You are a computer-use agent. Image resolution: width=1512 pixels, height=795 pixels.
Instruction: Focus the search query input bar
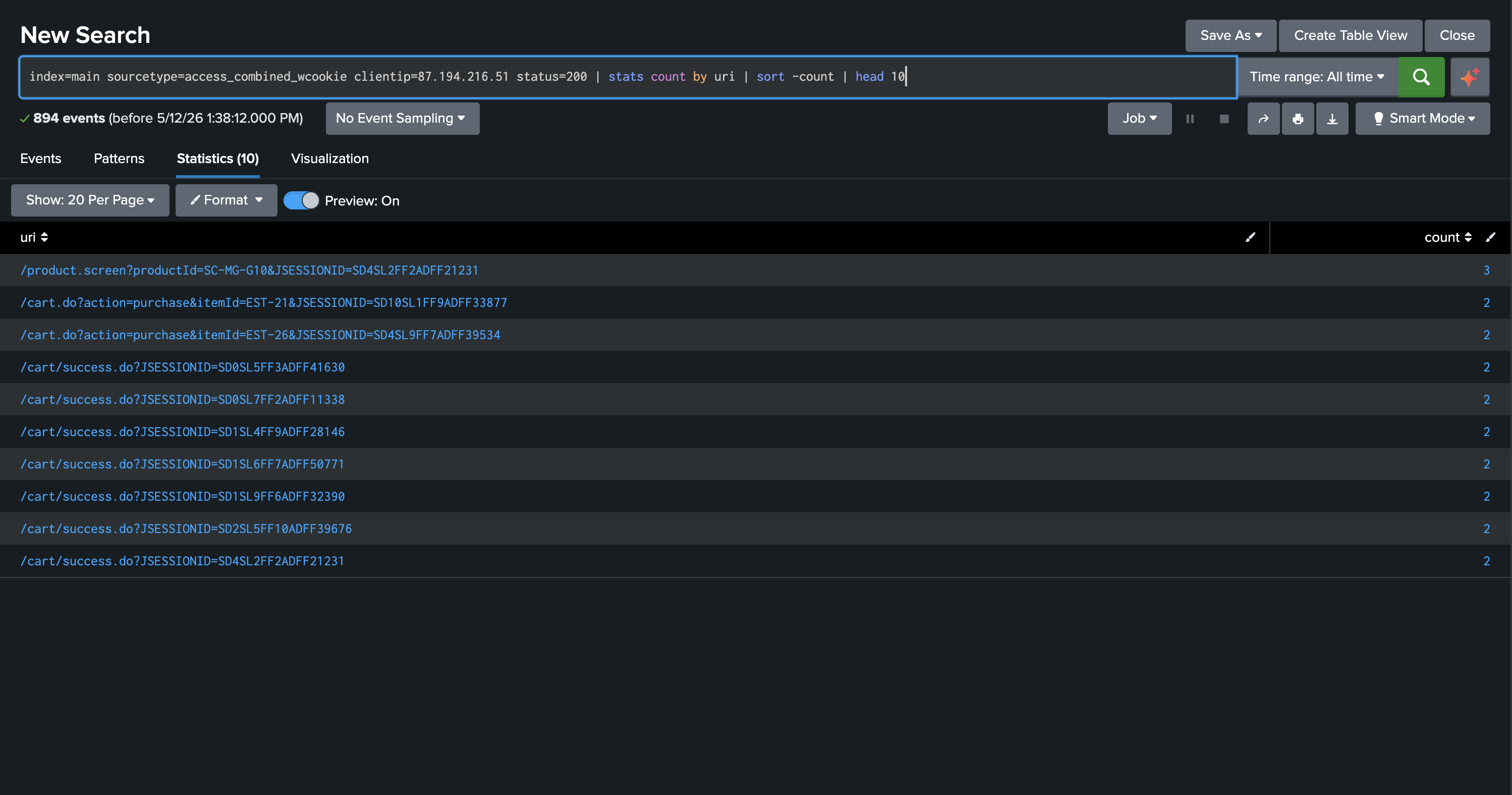[x=628, y=77]
